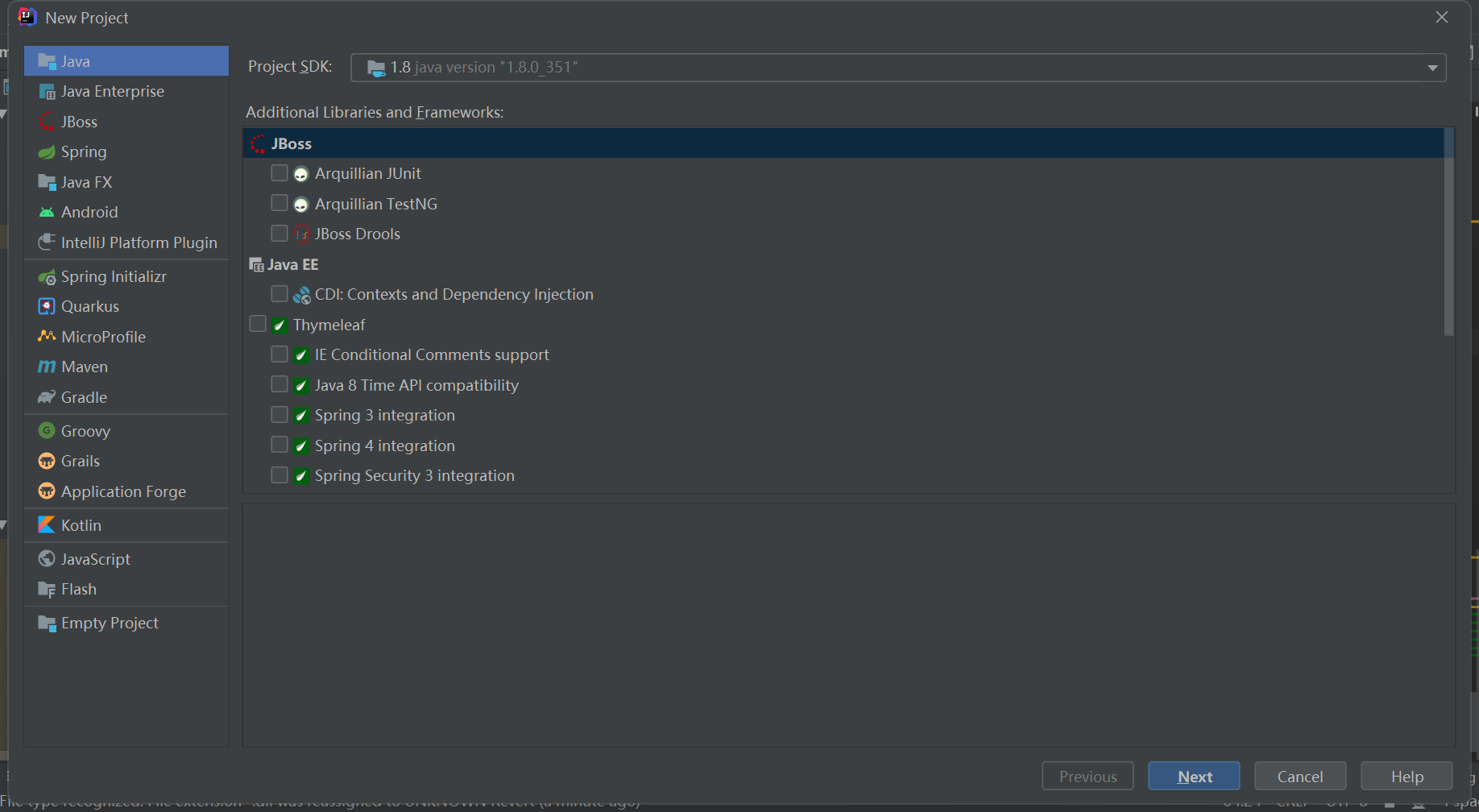
Task: Open Help for New Project
Action: tap(1406, 777)
